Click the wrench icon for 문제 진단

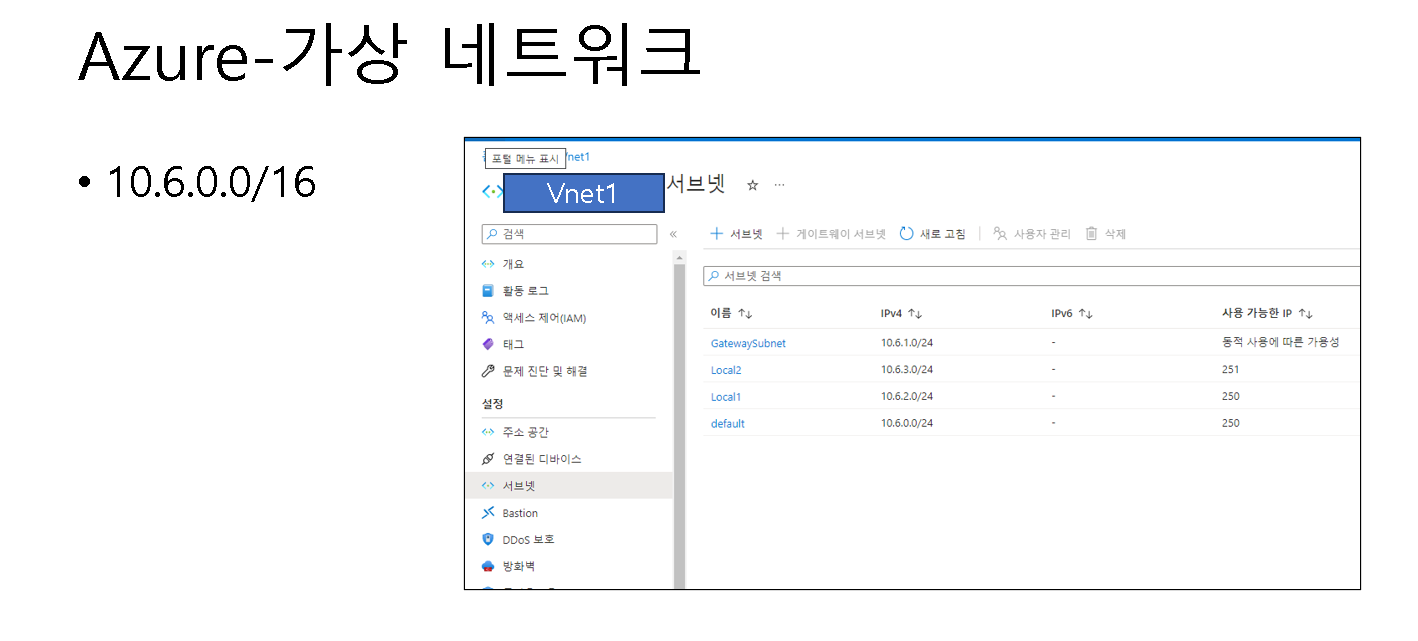[x=488, y=371]
